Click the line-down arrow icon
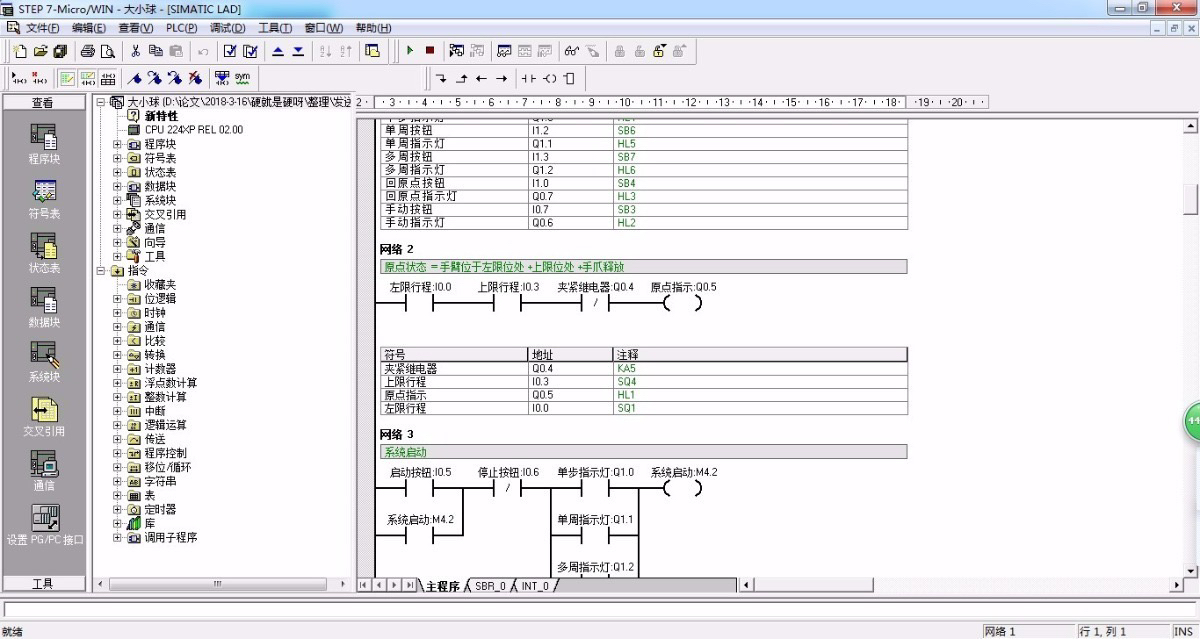Viewport: 1200px width, 639px height. click(441, 78)
